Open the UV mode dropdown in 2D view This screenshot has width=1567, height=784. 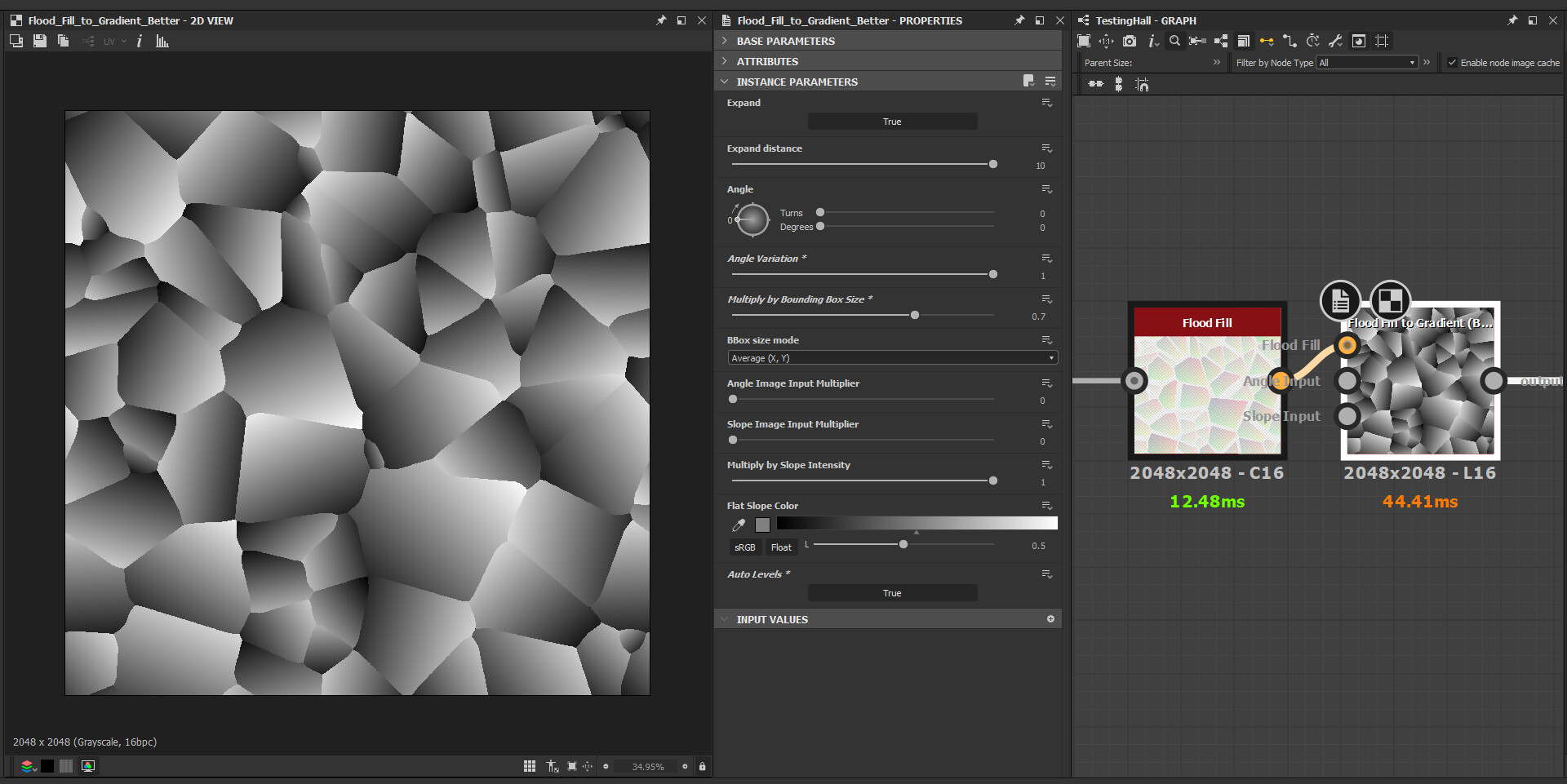115,41
